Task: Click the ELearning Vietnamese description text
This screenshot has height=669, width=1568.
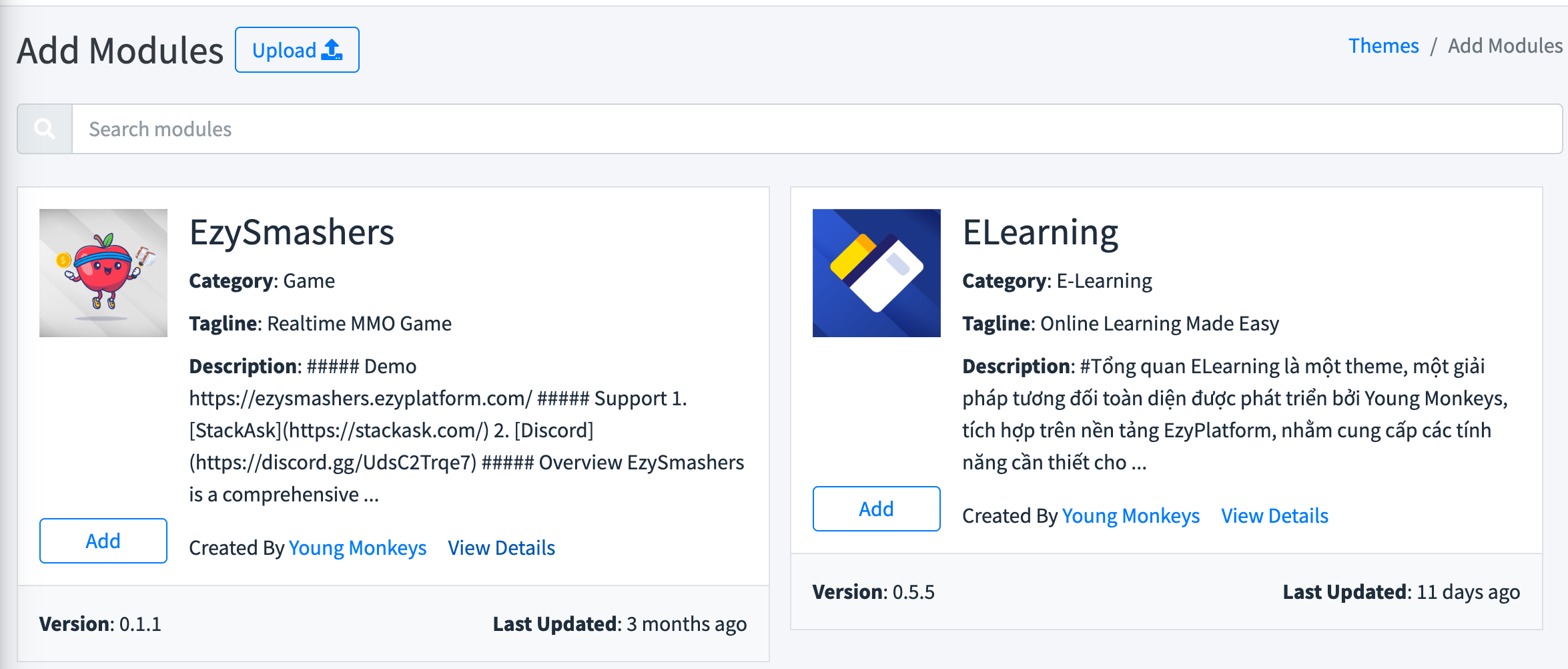Action: tap(1234, 415)
